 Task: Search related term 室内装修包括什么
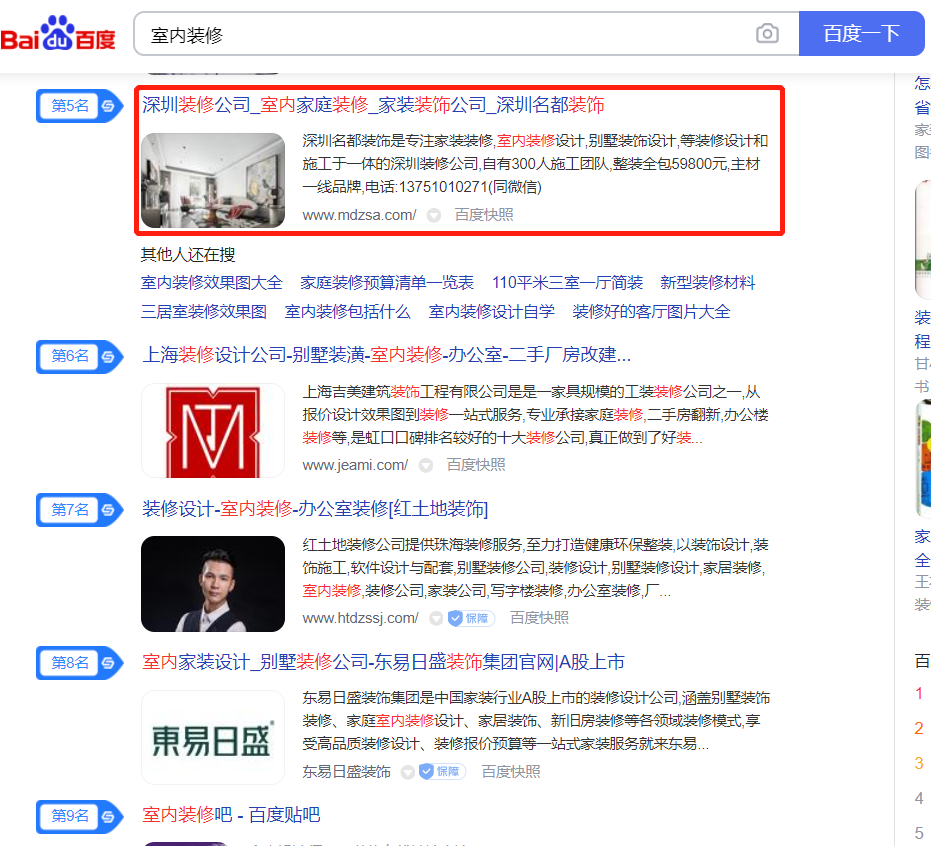347,312
